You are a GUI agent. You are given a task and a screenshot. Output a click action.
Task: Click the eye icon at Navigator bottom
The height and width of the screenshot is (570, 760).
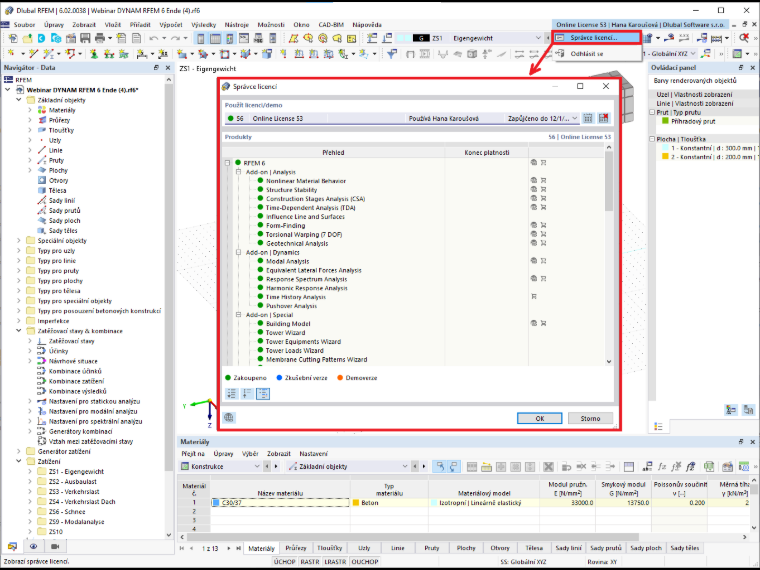33,546
